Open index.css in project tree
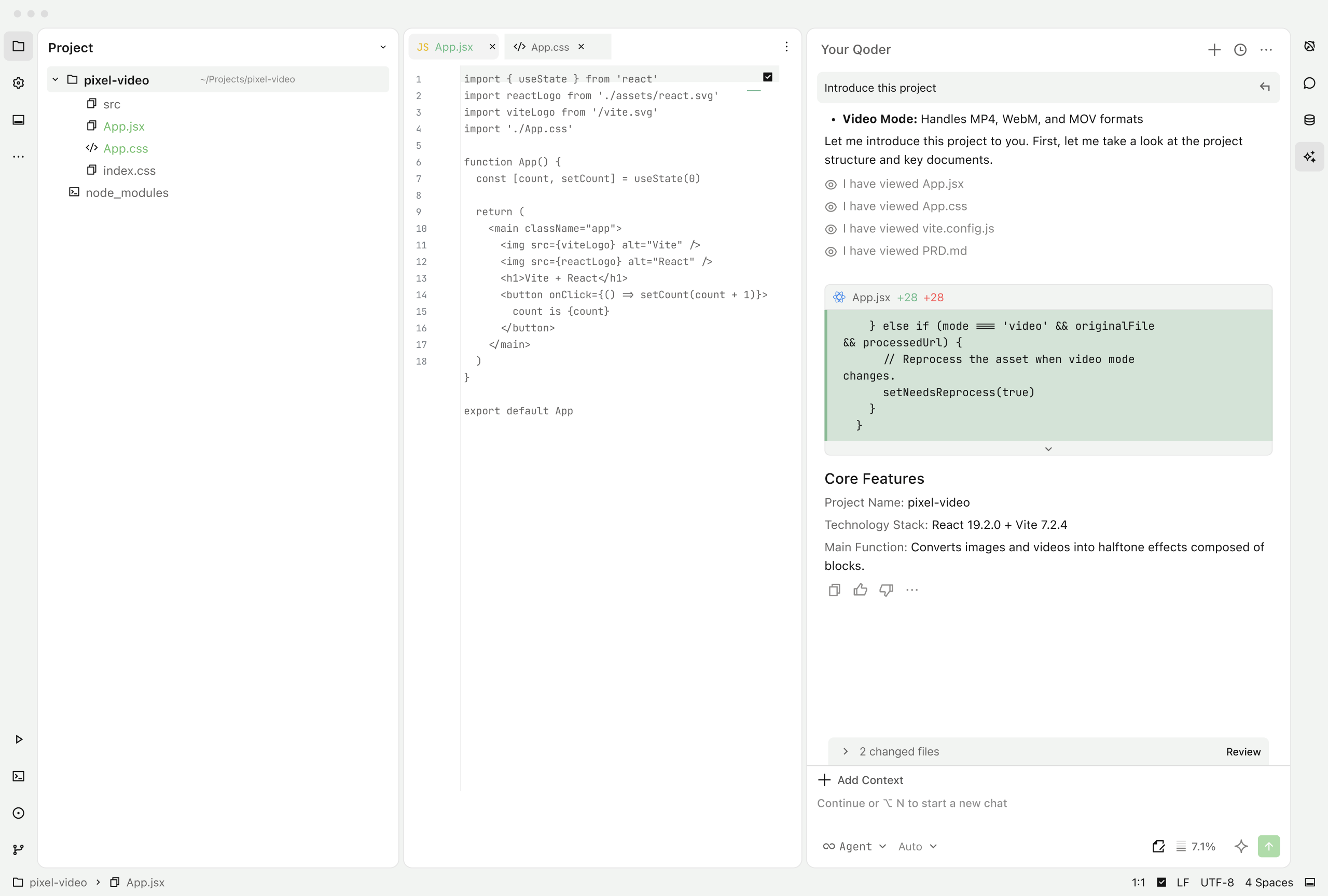This screenshot has height=896, width=1328. tap(129, 171)
